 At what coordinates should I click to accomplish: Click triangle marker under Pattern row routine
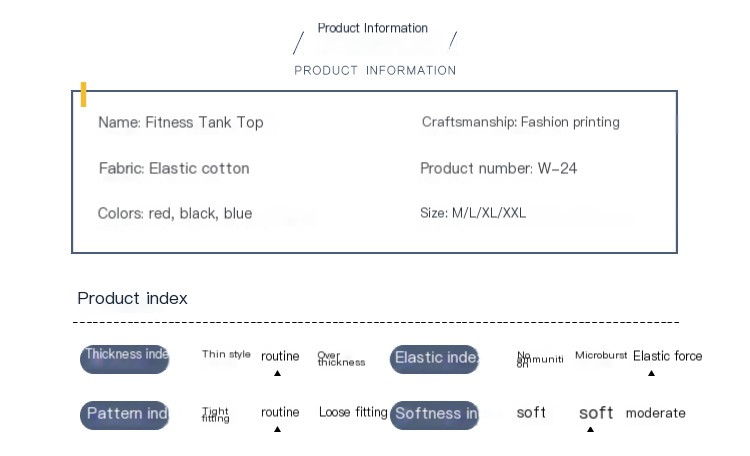(278, 430)
